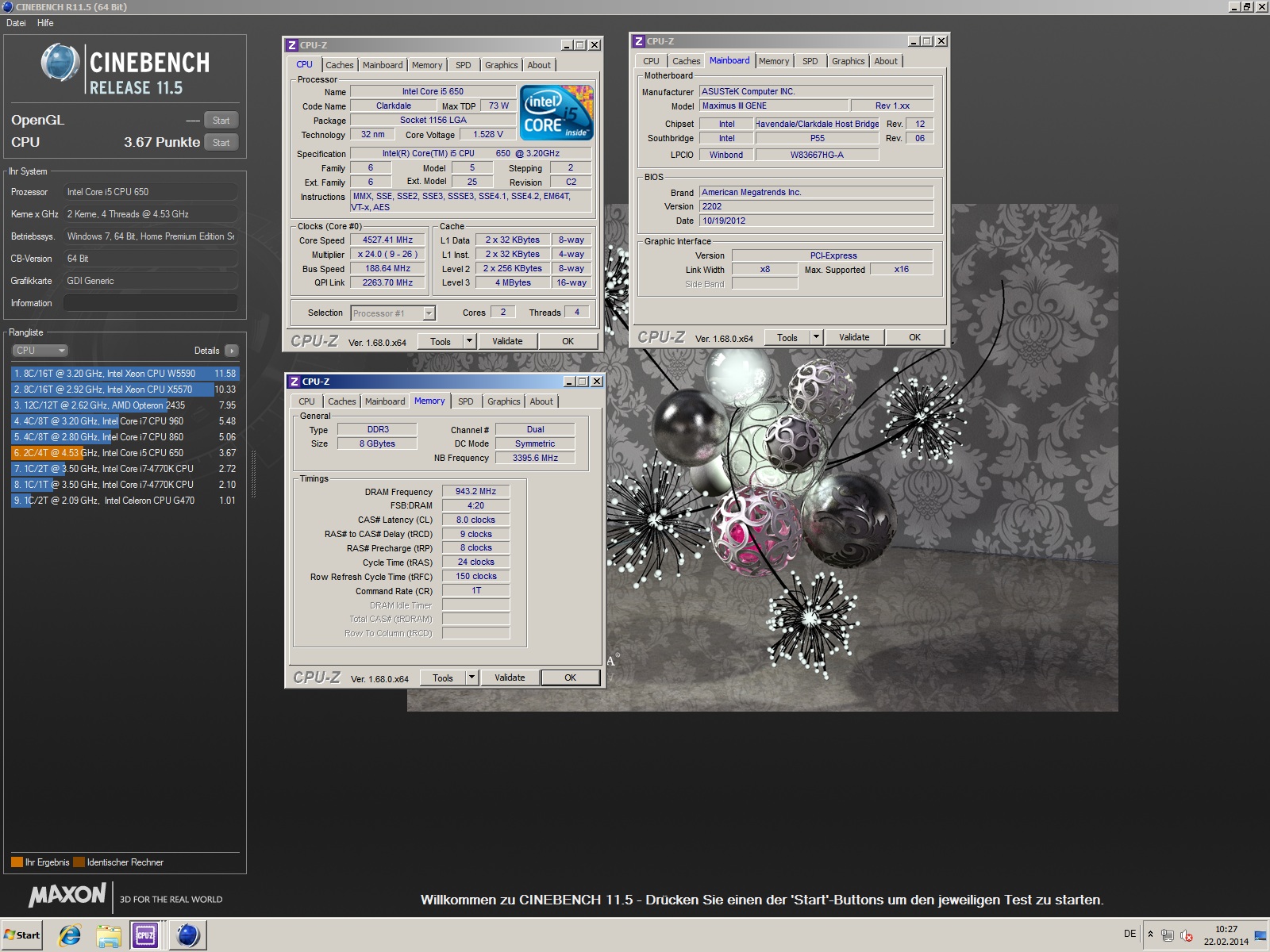
Task: Click the show desktop tray icon
Action: point(1260,935)
